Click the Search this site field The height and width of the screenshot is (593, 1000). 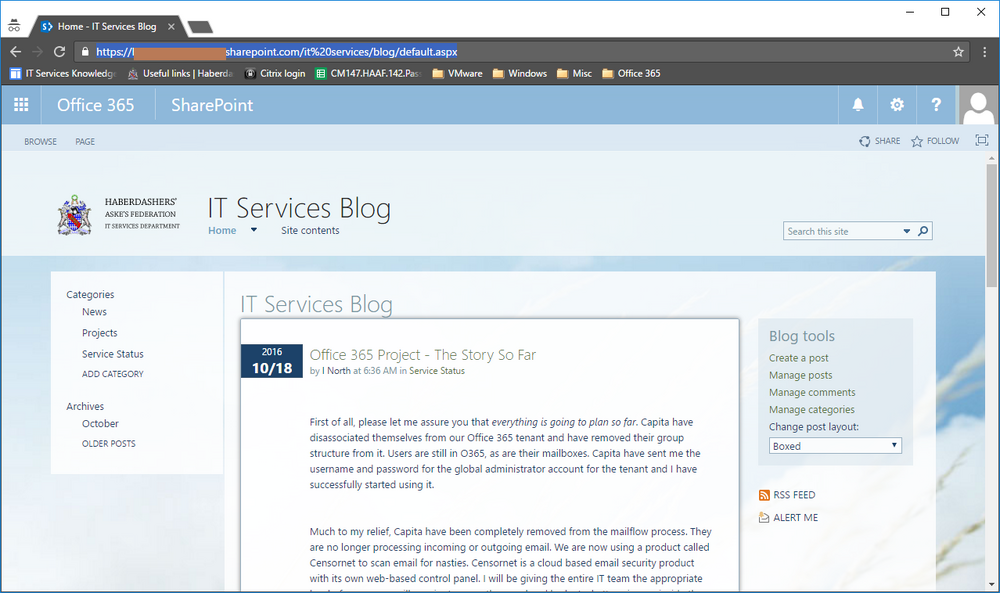[x=842, y=231]
